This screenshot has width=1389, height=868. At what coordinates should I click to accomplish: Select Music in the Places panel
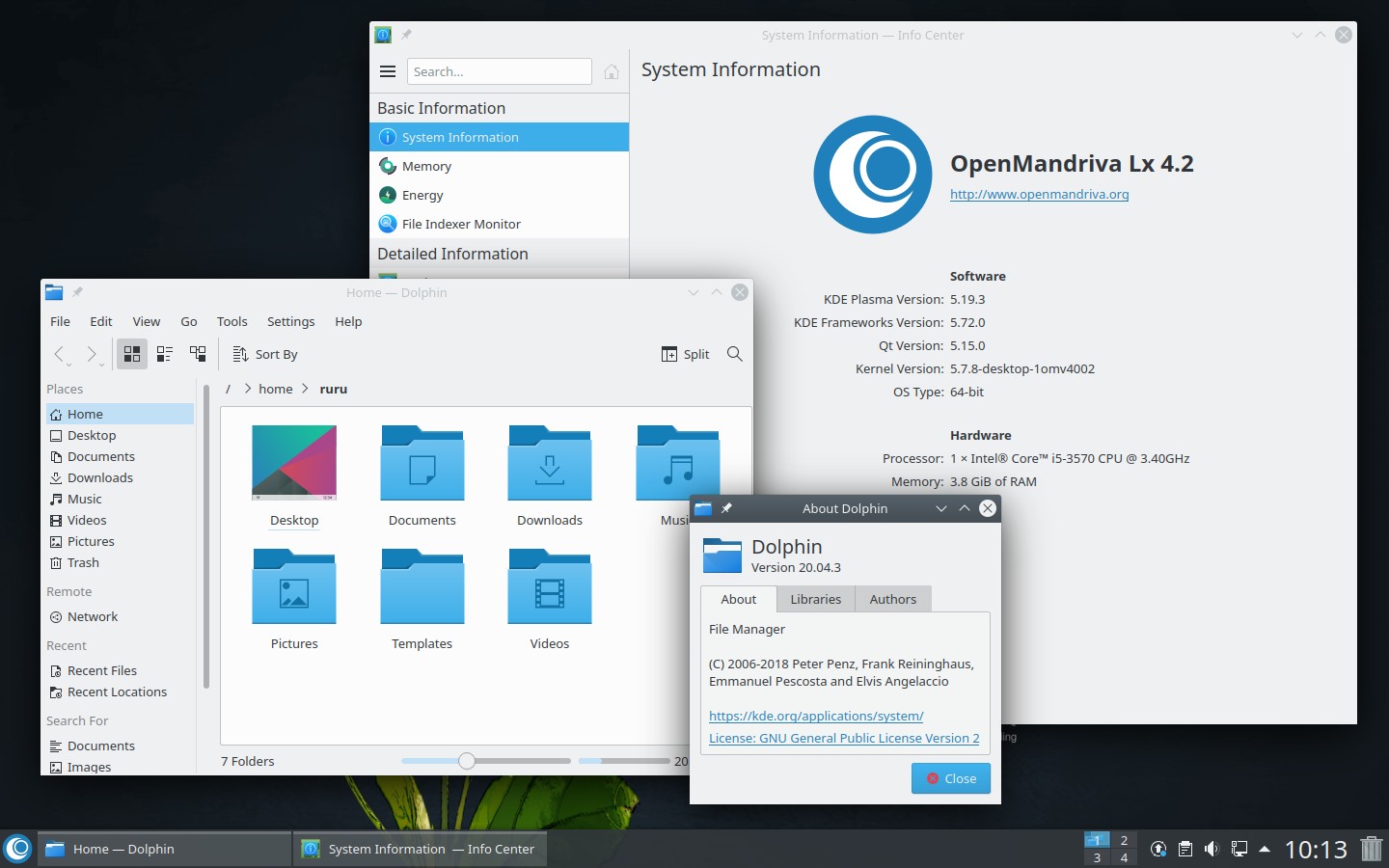(120, 499)
